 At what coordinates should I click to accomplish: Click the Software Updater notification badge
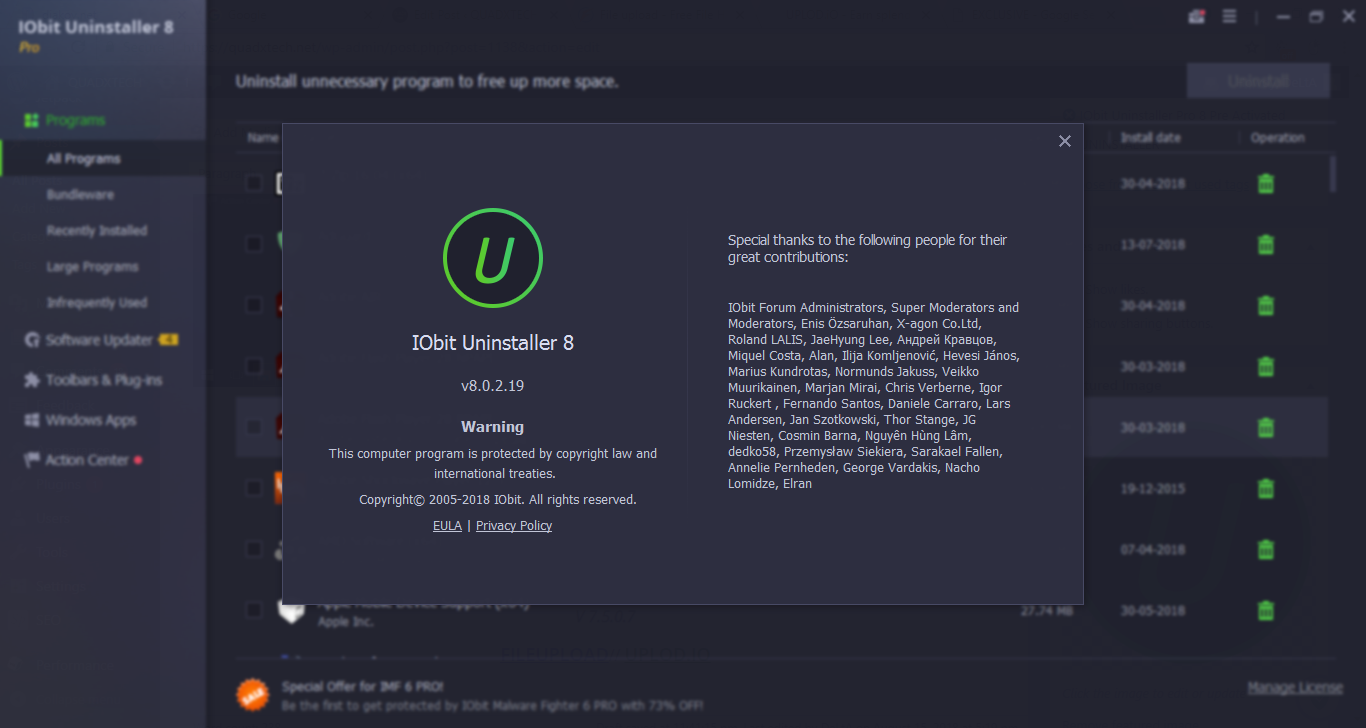pyautogui.click(x=168, y=340)
